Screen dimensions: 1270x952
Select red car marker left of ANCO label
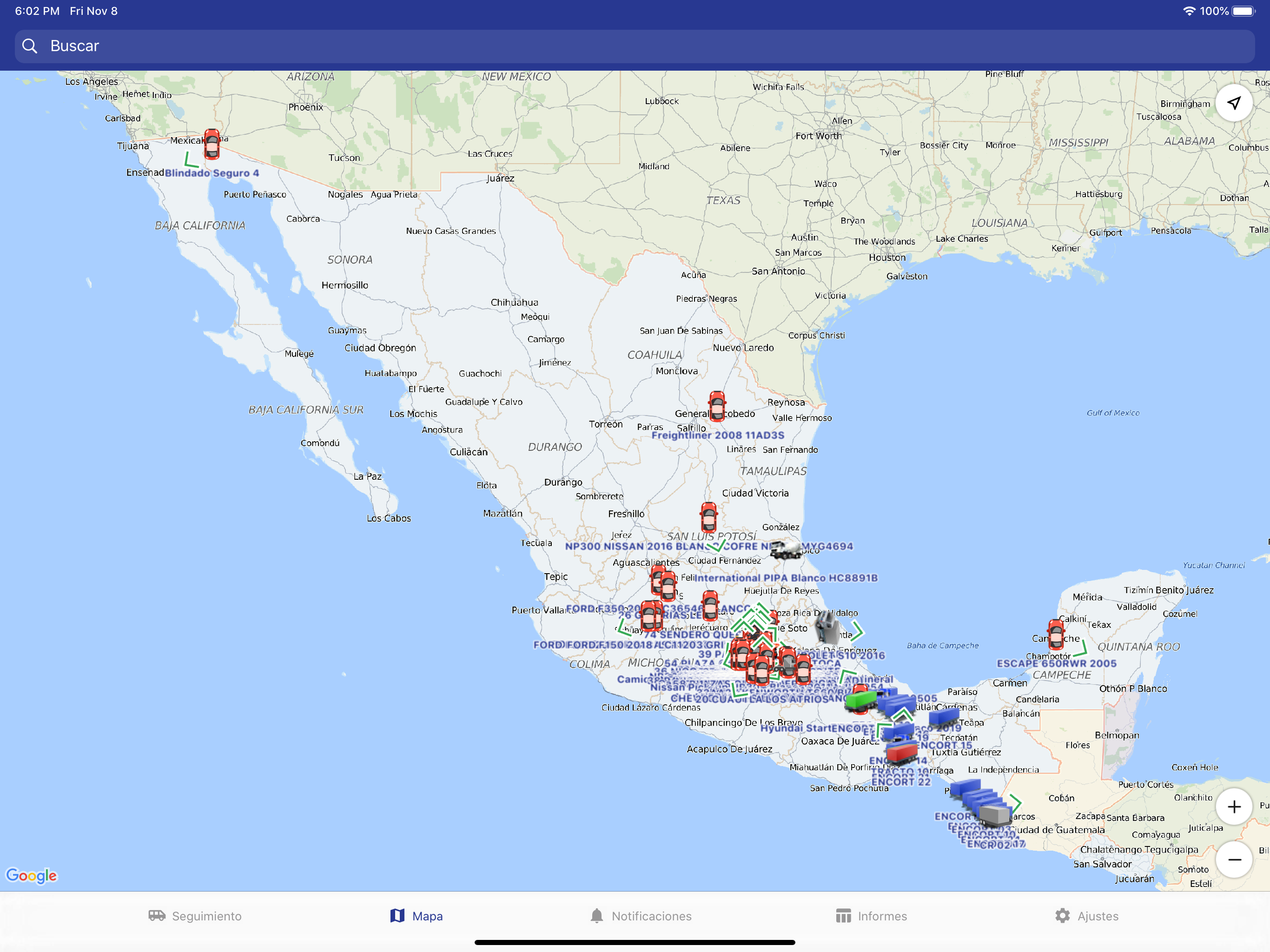(x=710, y=605)
